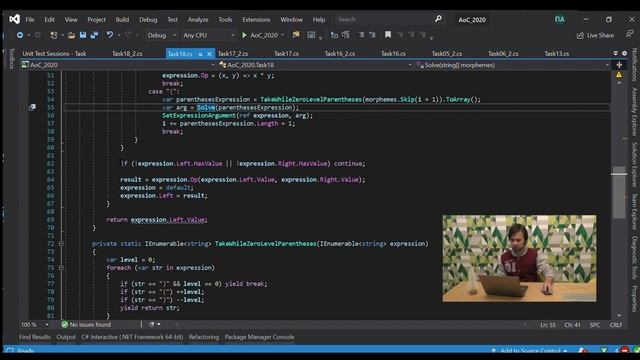640x360 pixels.
Task: Click the Ln: 55 line indicator
Action: click(548, 325)
